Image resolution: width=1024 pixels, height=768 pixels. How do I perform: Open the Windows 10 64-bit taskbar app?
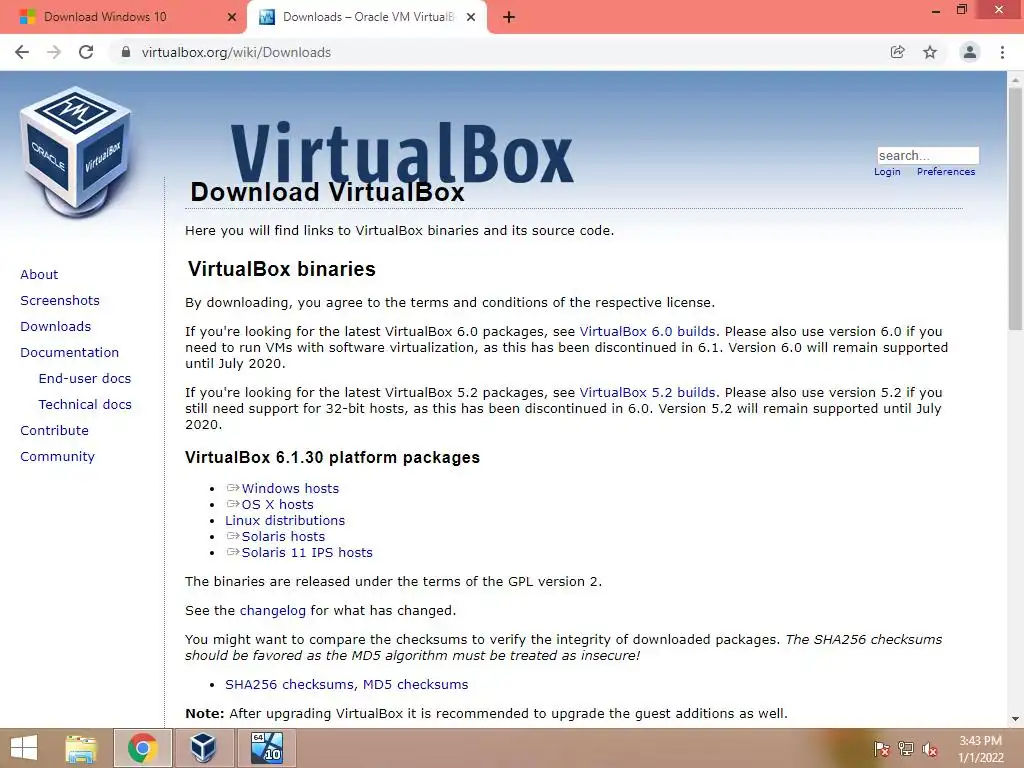tap(267, 748)
